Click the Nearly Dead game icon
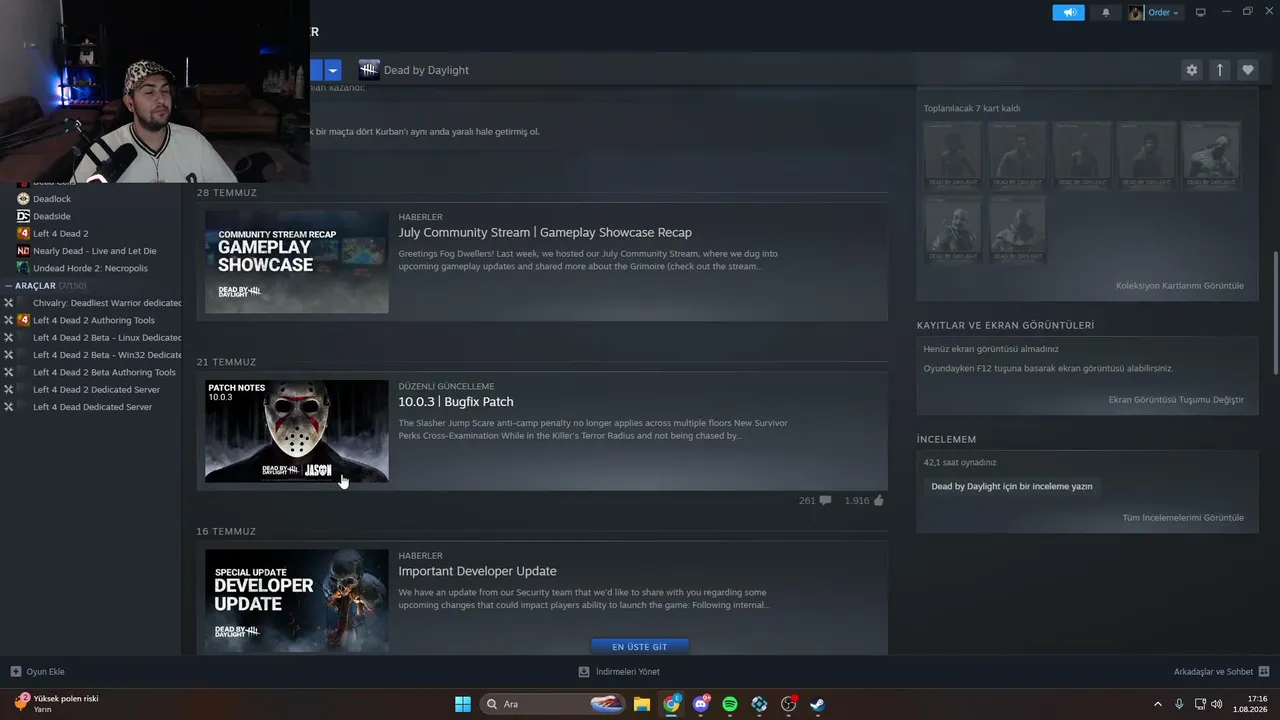The height and width of the screenshot is (720, 1280). pos(24,251)
